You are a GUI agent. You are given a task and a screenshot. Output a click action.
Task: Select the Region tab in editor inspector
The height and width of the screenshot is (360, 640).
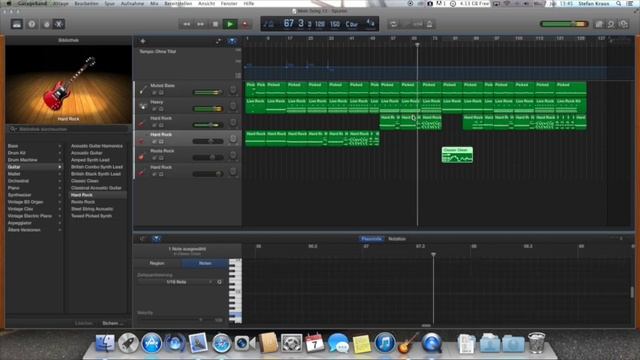[157, 263]
